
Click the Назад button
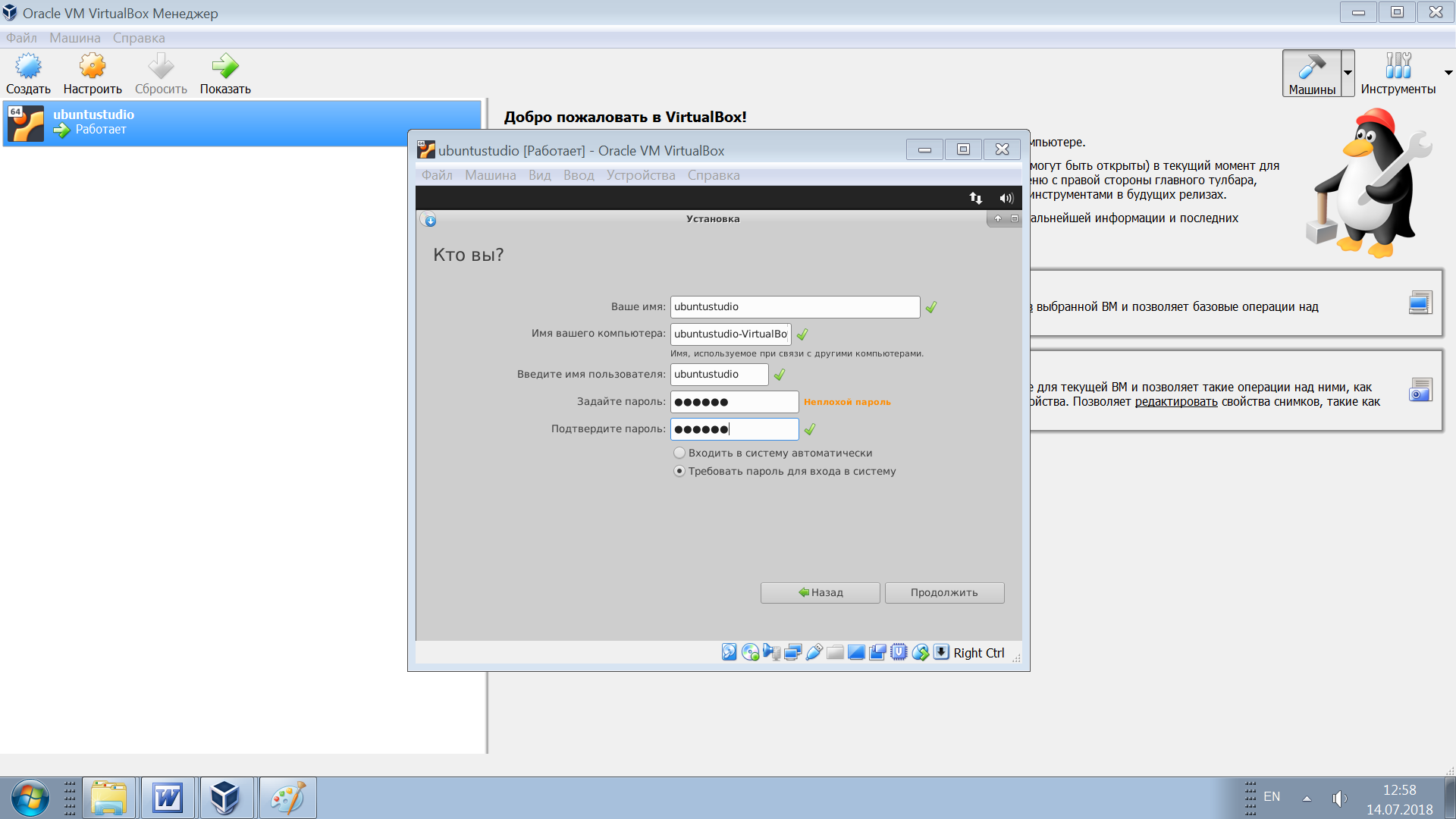pyautogui.click(x=821, y=592)
